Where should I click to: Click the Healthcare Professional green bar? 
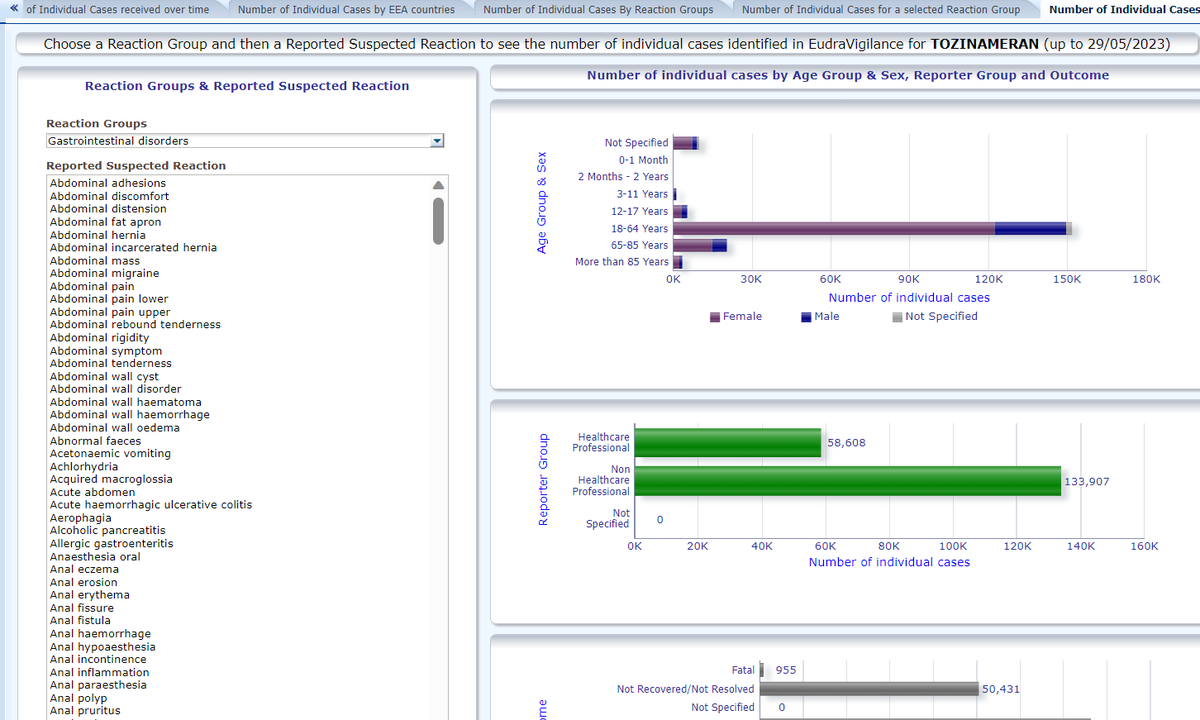pos(727,443)
